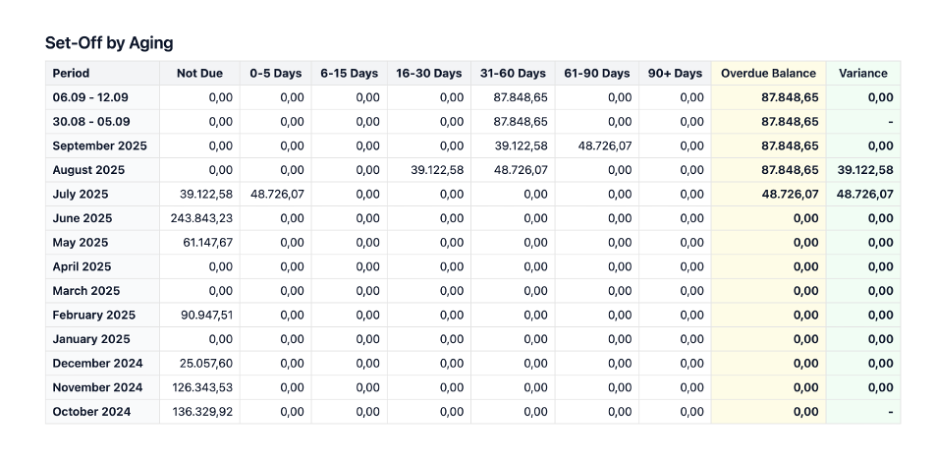Click the 126.343,53 value for November 2024
This screenshot has height=464, width=936.
click(x=202, y=387)
